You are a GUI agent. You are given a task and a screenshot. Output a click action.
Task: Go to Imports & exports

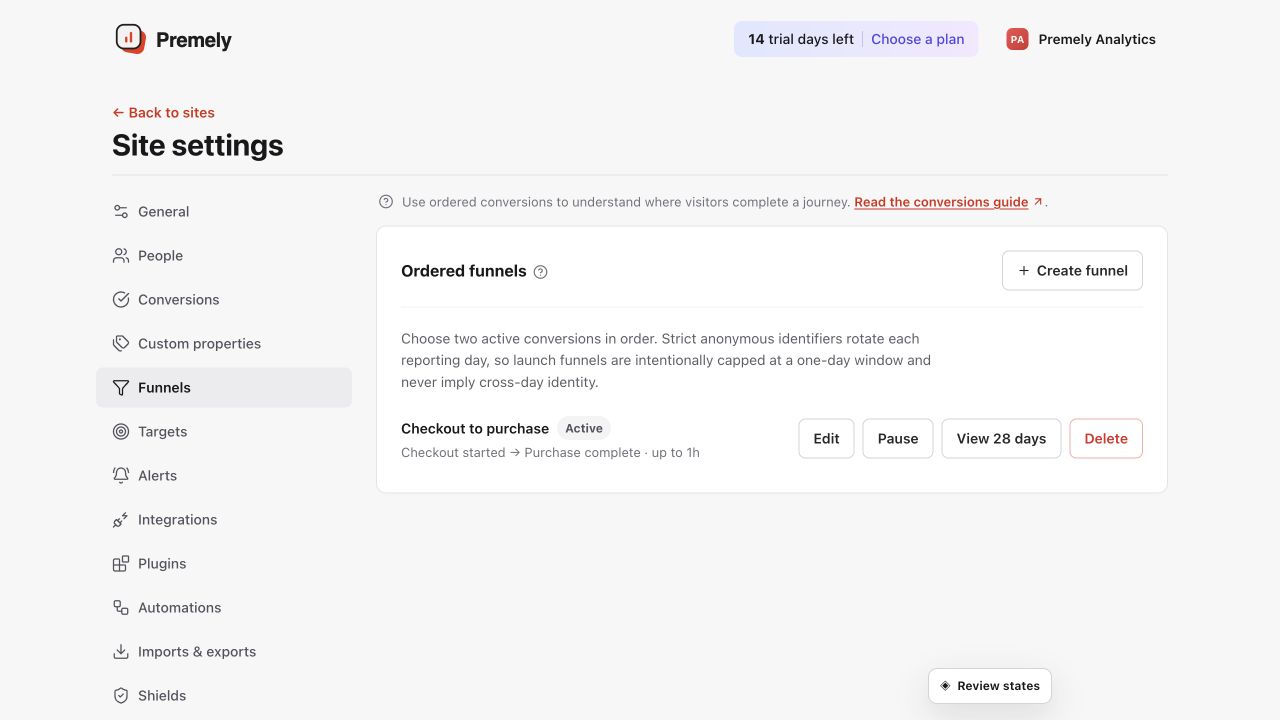(224, 652)
